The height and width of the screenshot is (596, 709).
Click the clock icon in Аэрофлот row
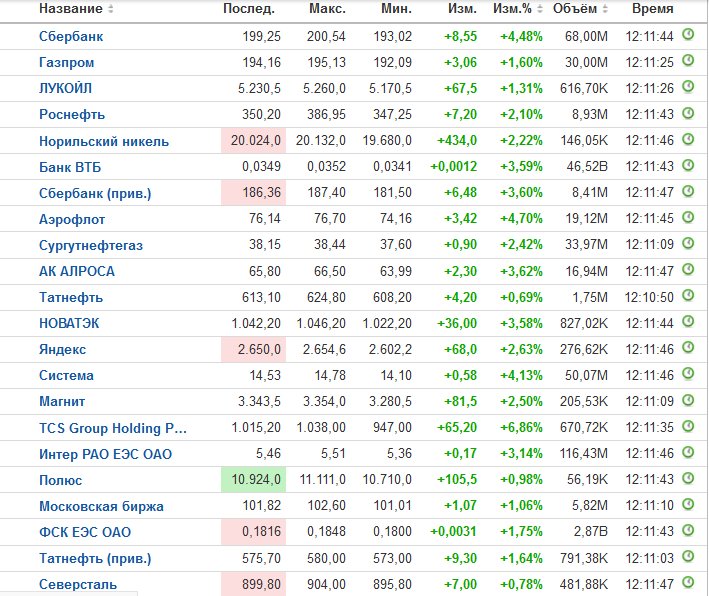tap(688, 217)
